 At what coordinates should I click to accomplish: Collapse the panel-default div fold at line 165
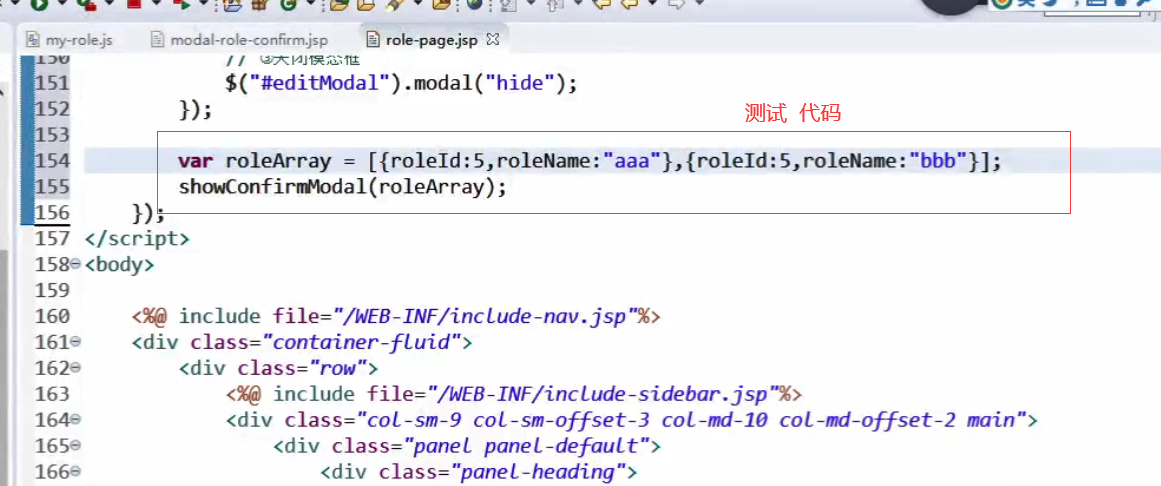tap(76, 446)
